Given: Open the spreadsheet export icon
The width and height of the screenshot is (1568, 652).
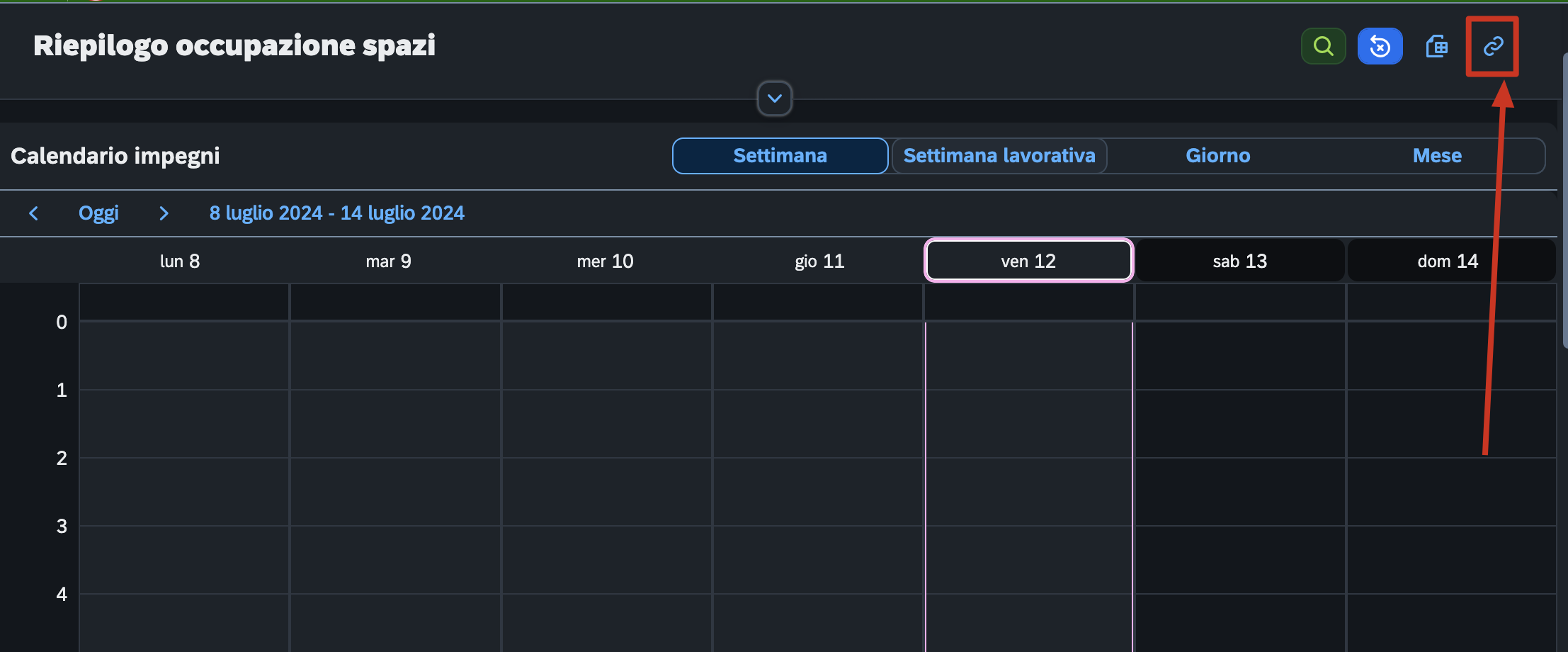Looking at the screenshot, I should tap(1436, 47).
